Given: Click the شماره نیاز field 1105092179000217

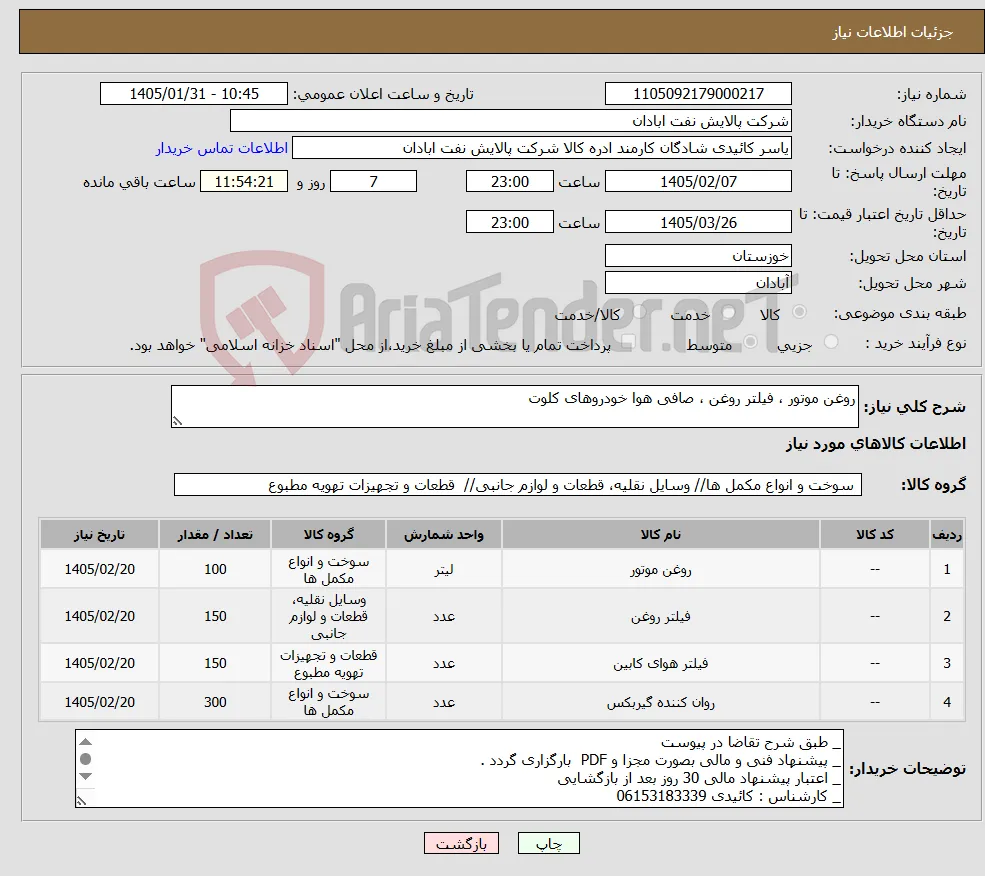Looking at the screenshot, I should (x=698, y=94).
